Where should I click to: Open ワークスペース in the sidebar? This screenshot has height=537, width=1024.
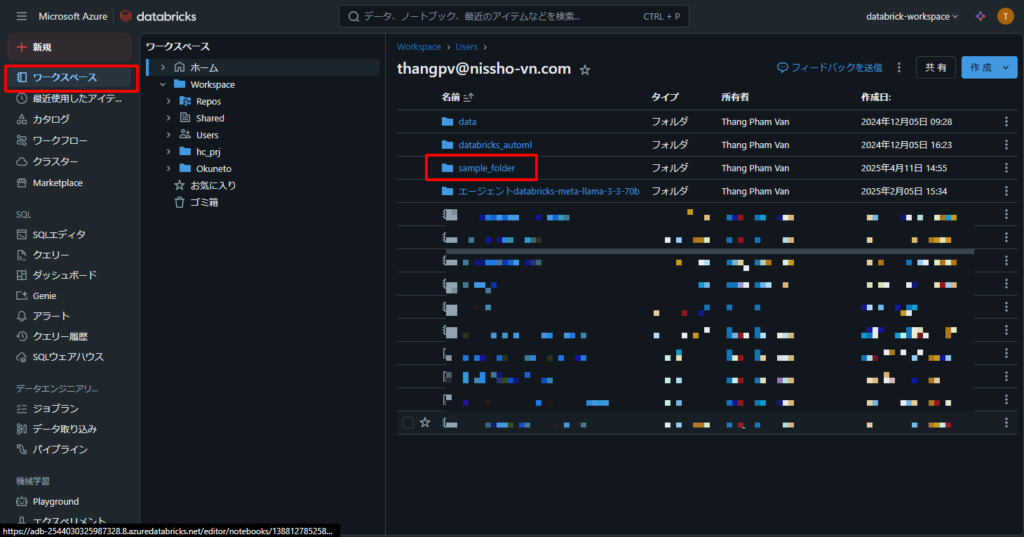[71, 78]
